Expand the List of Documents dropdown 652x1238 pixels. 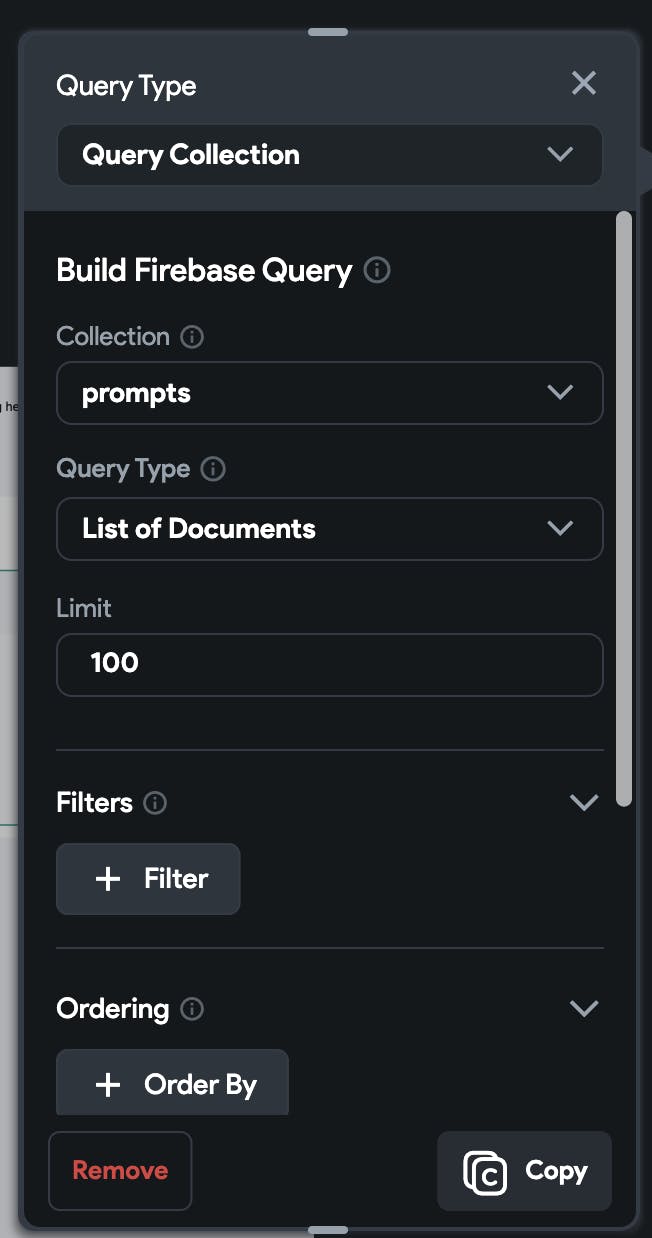[330, 529]
